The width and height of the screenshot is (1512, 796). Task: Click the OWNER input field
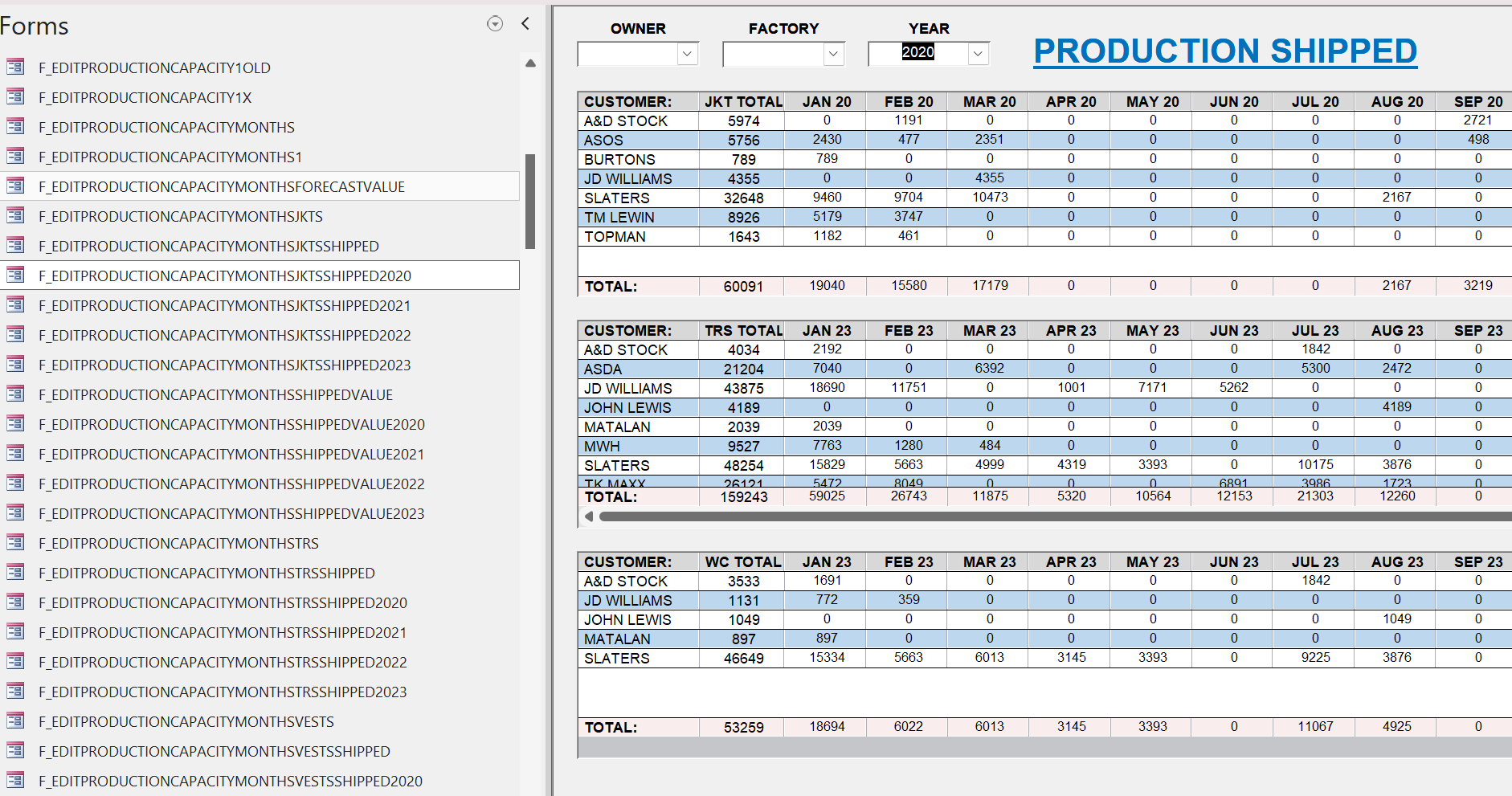tap(628, 54)
